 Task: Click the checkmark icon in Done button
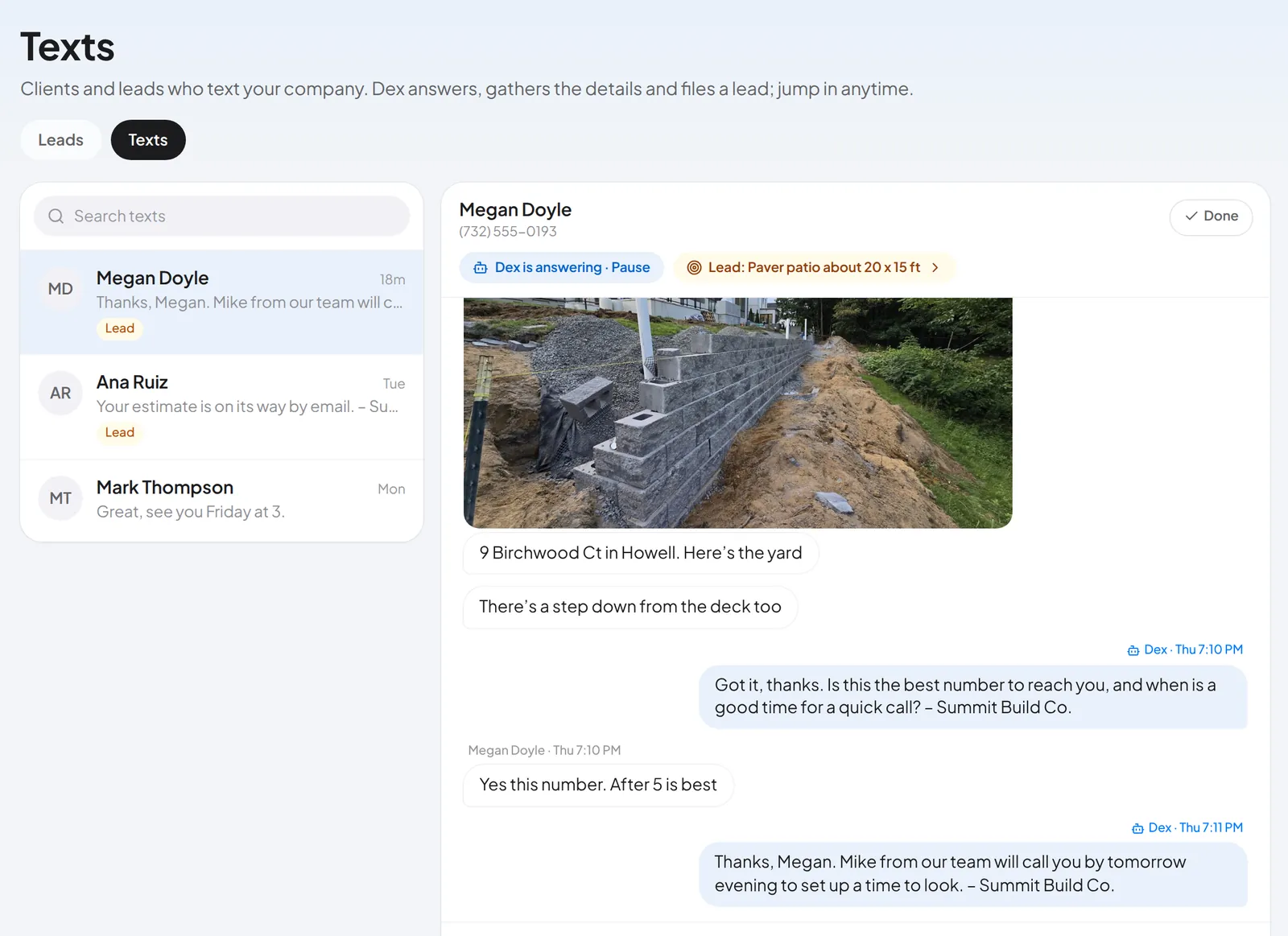click(1191, 216)
